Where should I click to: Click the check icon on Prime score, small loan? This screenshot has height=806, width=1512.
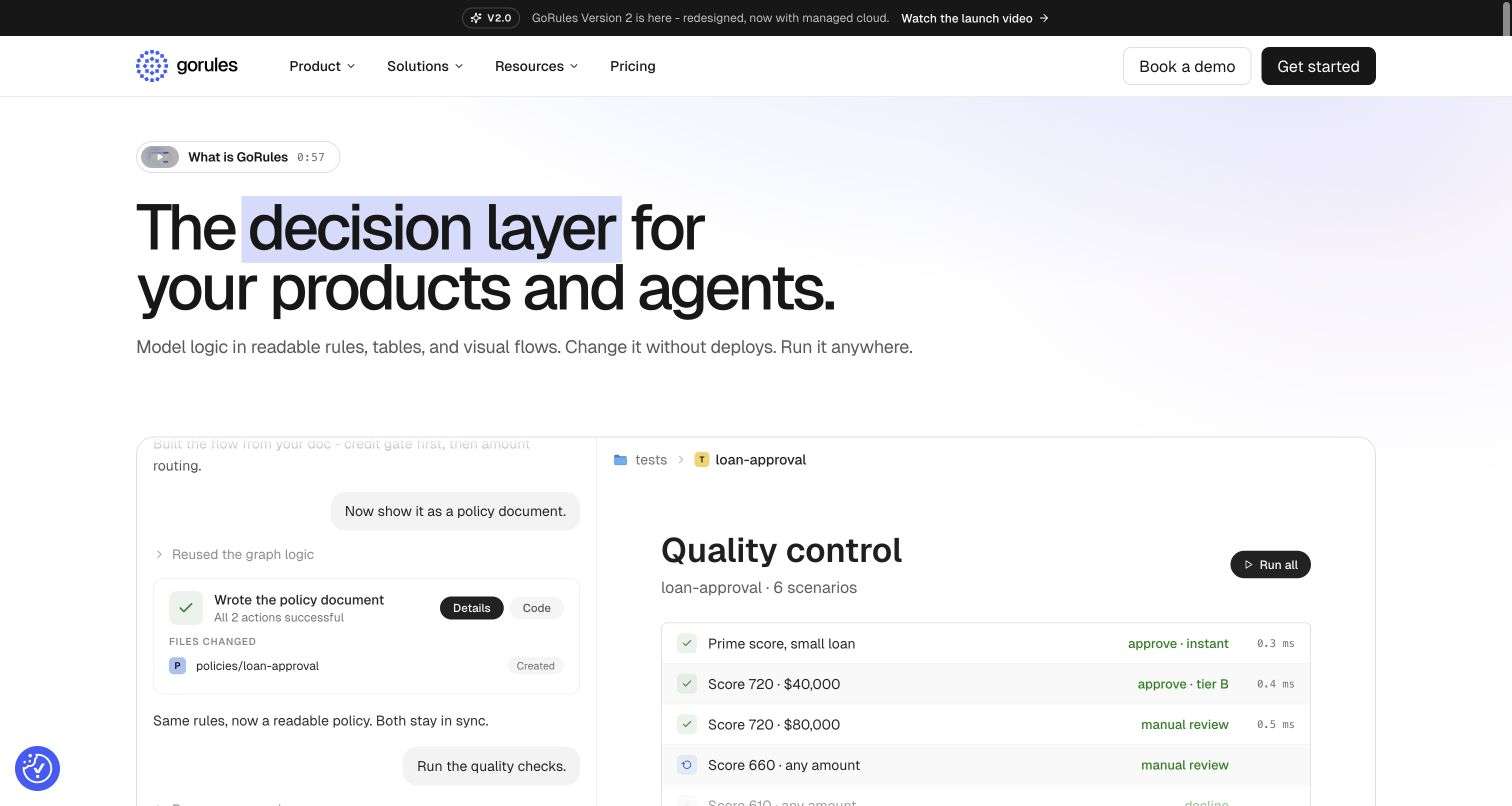click(687, 644)
